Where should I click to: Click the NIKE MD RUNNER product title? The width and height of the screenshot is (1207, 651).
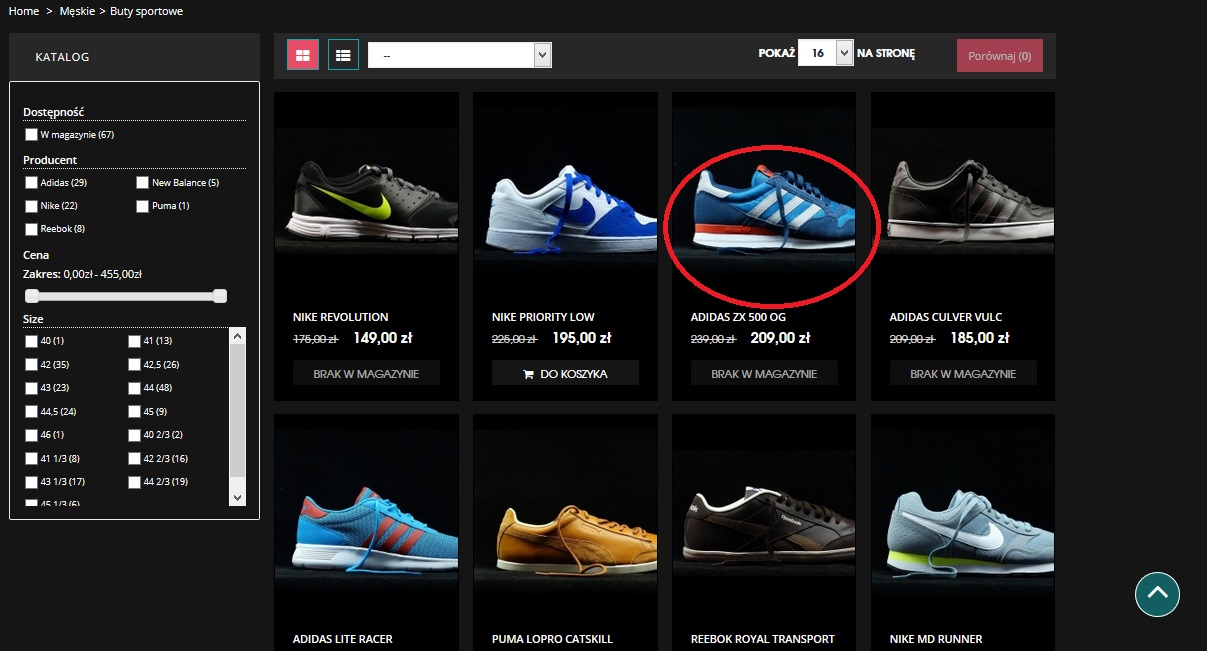(x=936, y=639)
